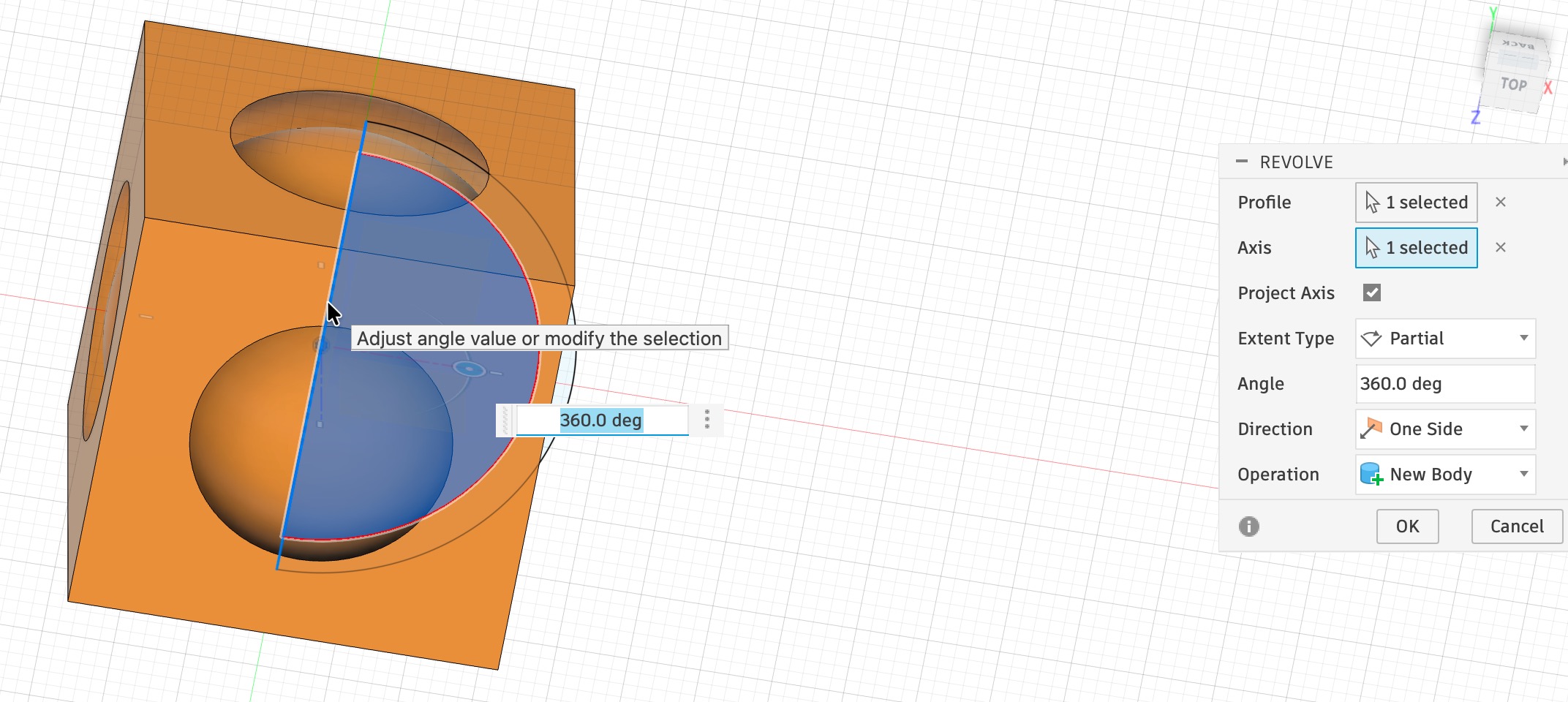1568x702 pixels.
Task: Click the Profile '1 selected' selector
Action: pos(1416,203)
